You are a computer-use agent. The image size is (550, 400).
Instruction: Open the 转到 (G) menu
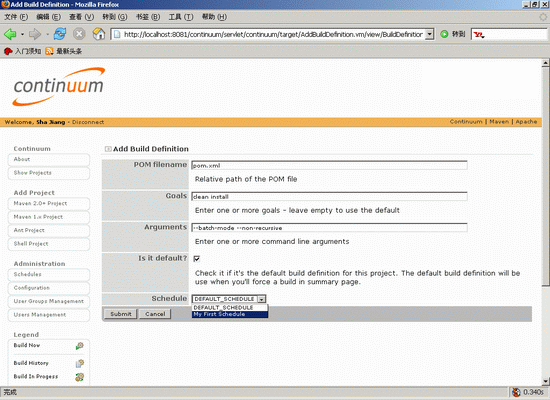(x=115, y=17)
